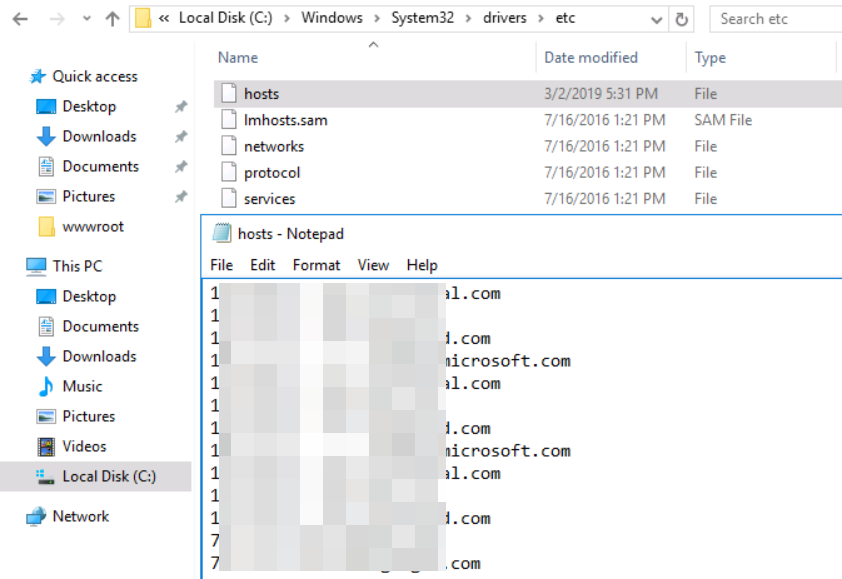Click the folder icon in address bar
Image resolution: width=842 pixels, height=579 pixels.
[143, 18]
